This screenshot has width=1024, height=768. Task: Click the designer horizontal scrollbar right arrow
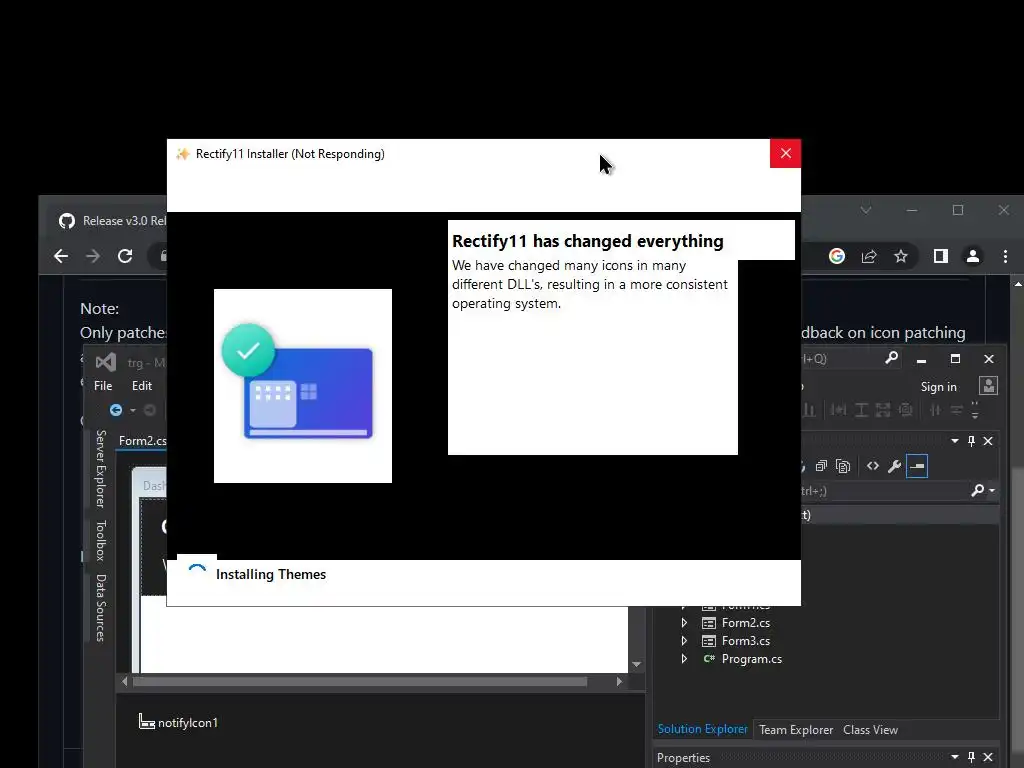click(x=620, y=681)
